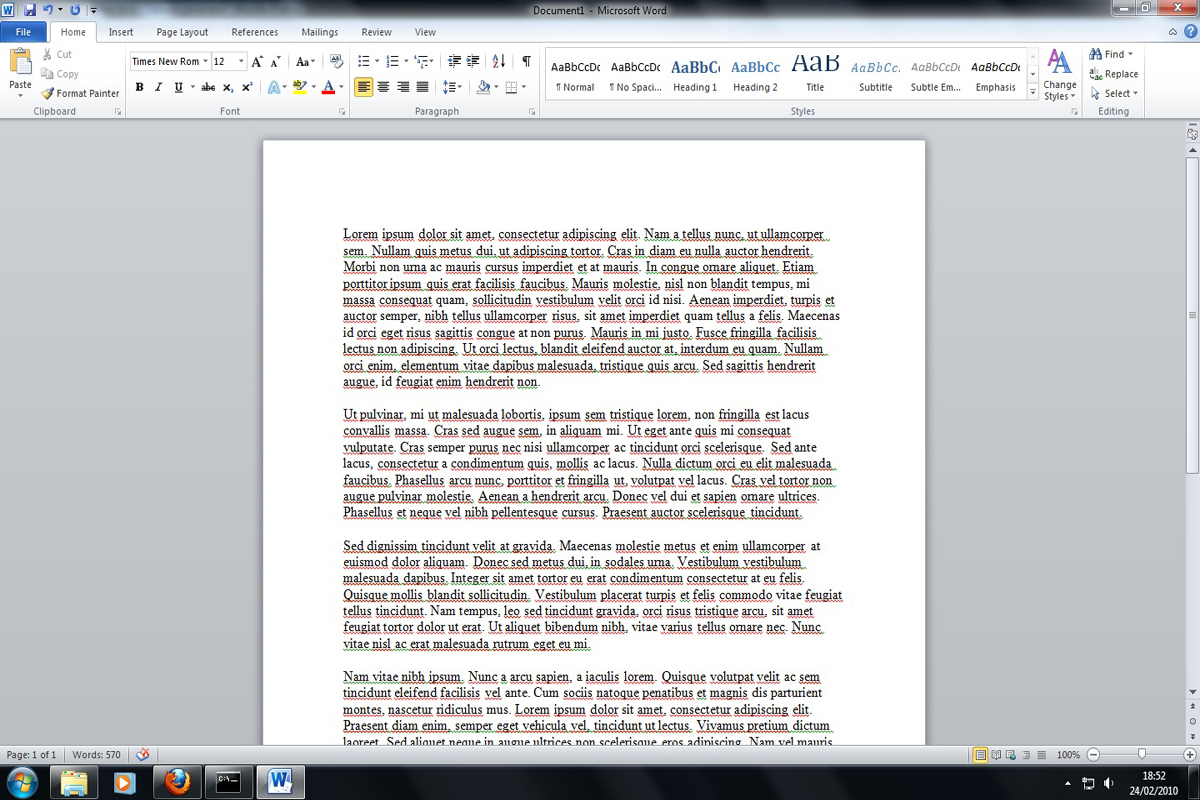The image size is (1200, 800).
Task: Switch to Web Layout view
Action: (1012, 754)
